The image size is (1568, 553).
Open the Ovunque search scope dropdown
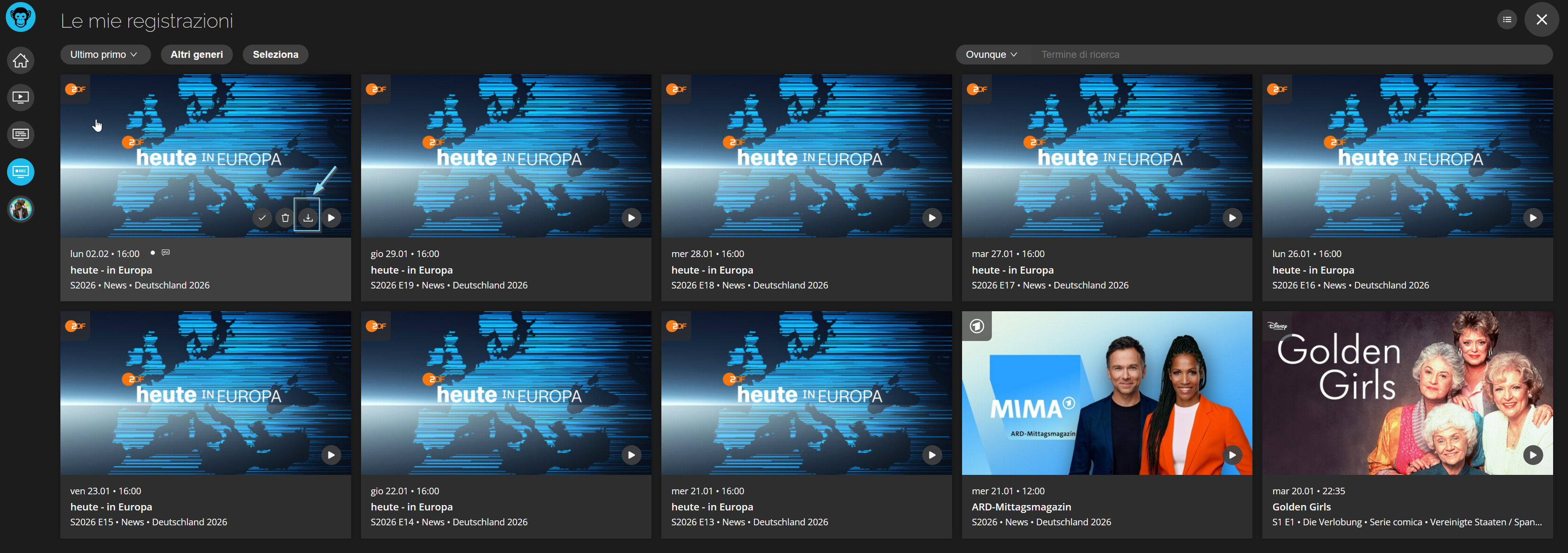pos(990,55)
